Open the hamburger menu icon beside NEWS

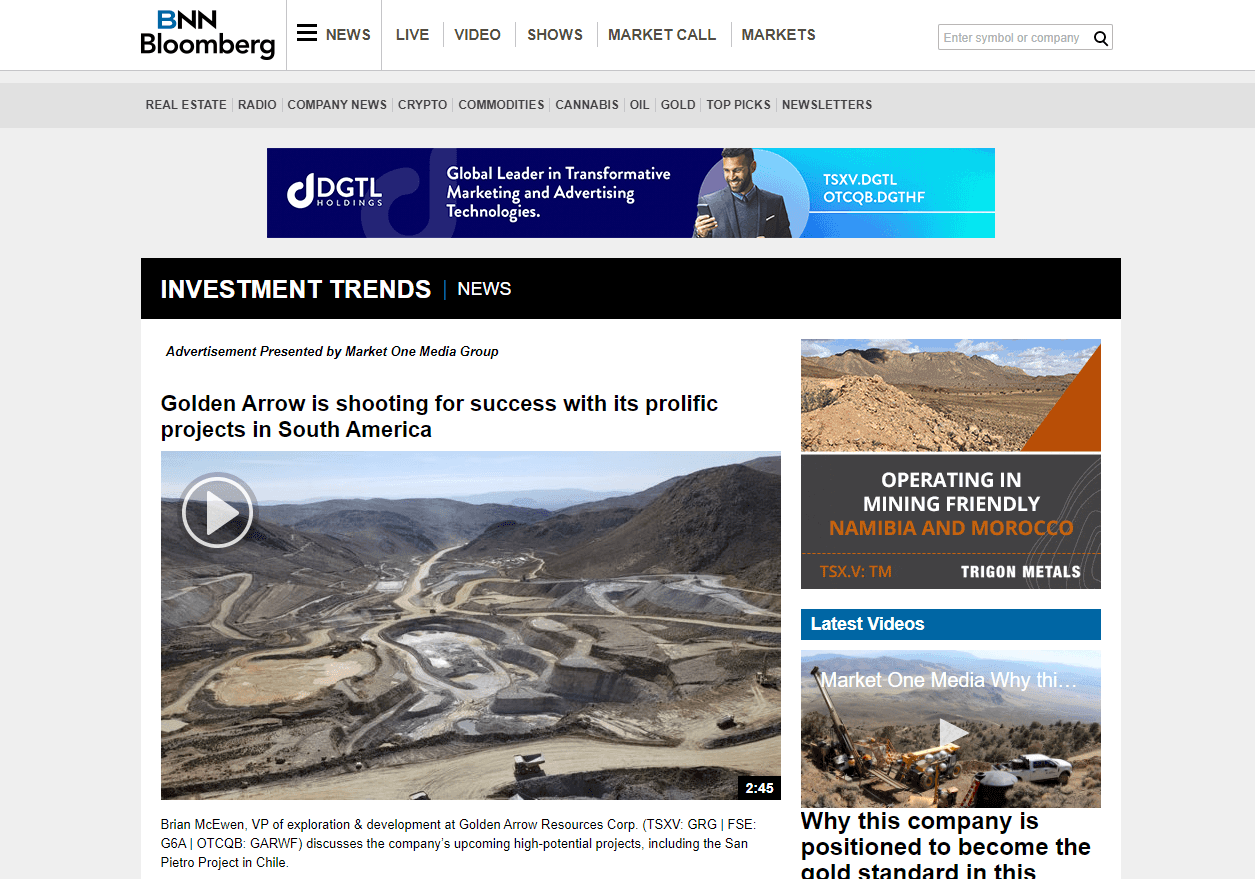[307, 33]
